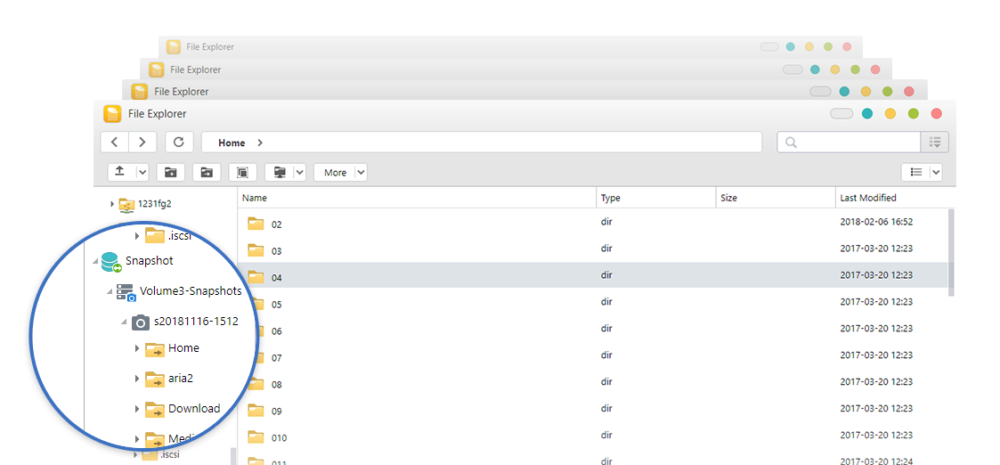Image resolution: width=1000 pixels, height=465 pixels.
Task: Select the aria2 snapshot folder
Action: 170,379
